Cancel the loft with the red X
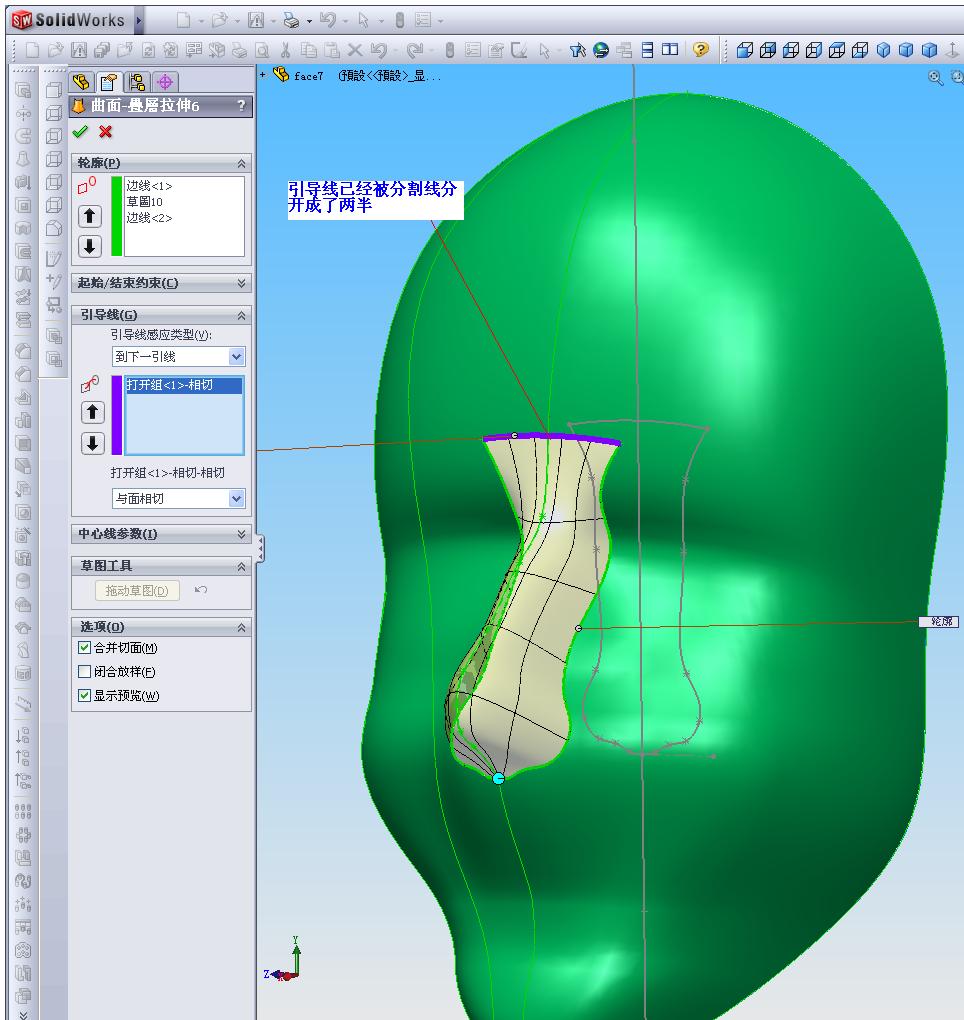 (105, 132)
